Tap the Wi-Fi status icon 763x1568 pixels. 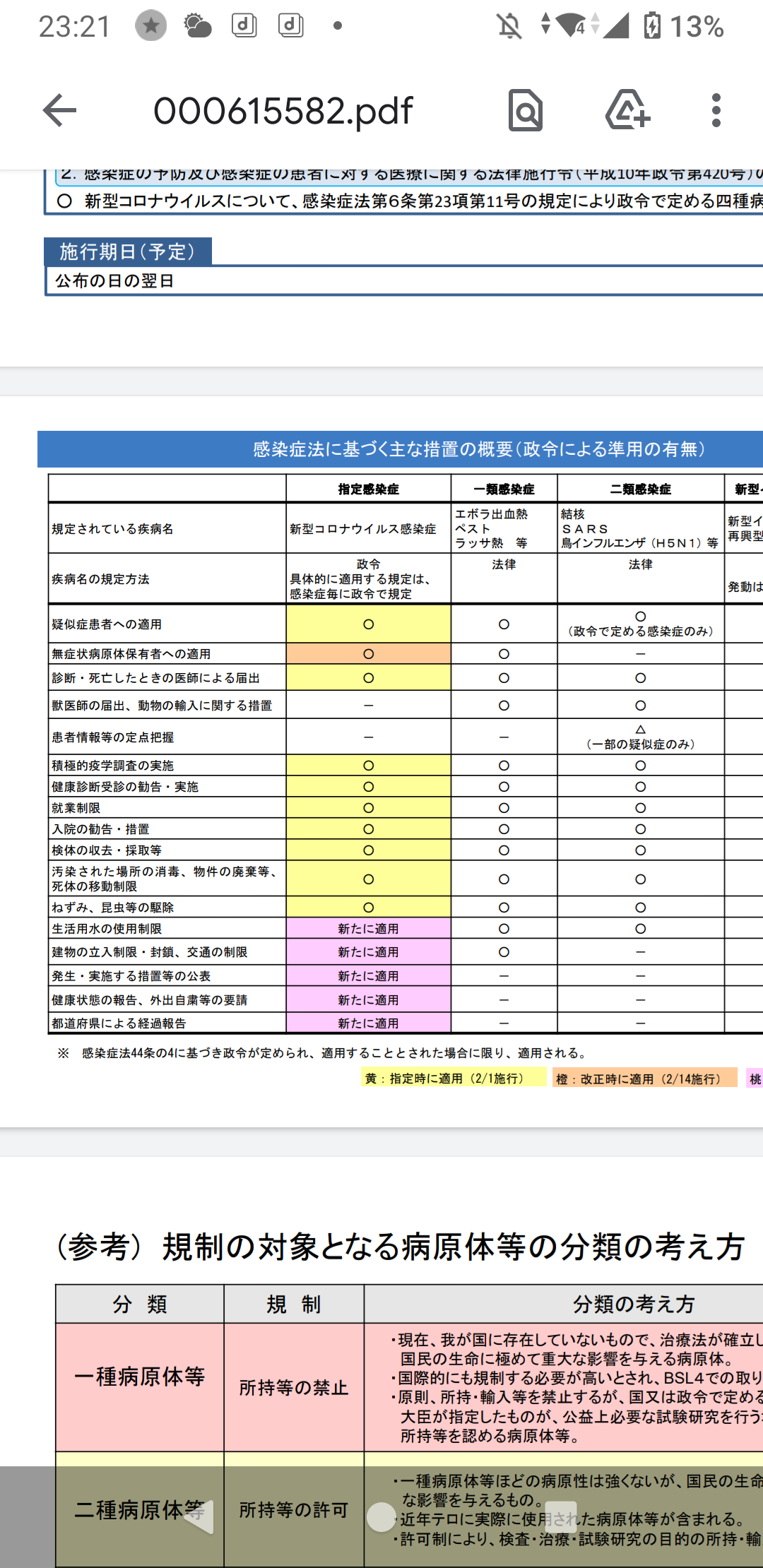pos(571,25)
